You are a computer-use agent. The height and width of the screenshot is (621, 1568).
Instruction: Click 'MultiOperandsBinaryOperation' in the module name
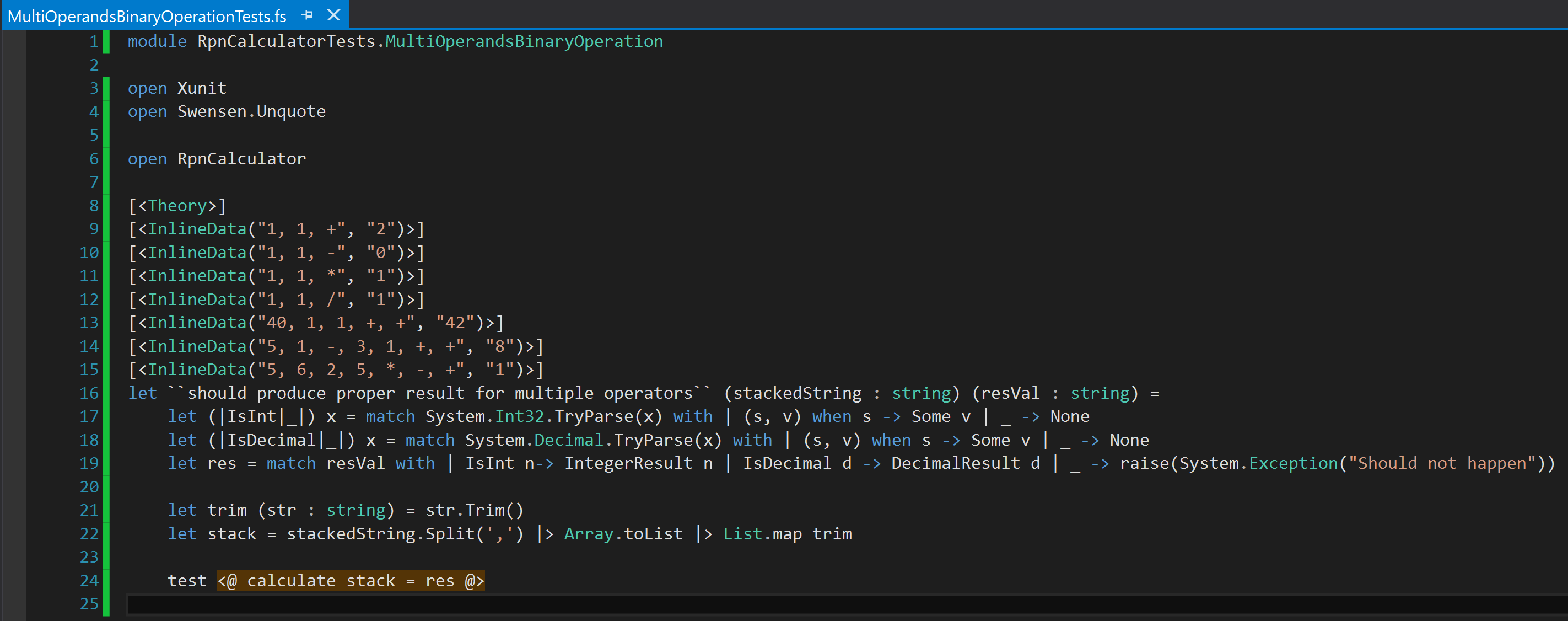(524, 41)
